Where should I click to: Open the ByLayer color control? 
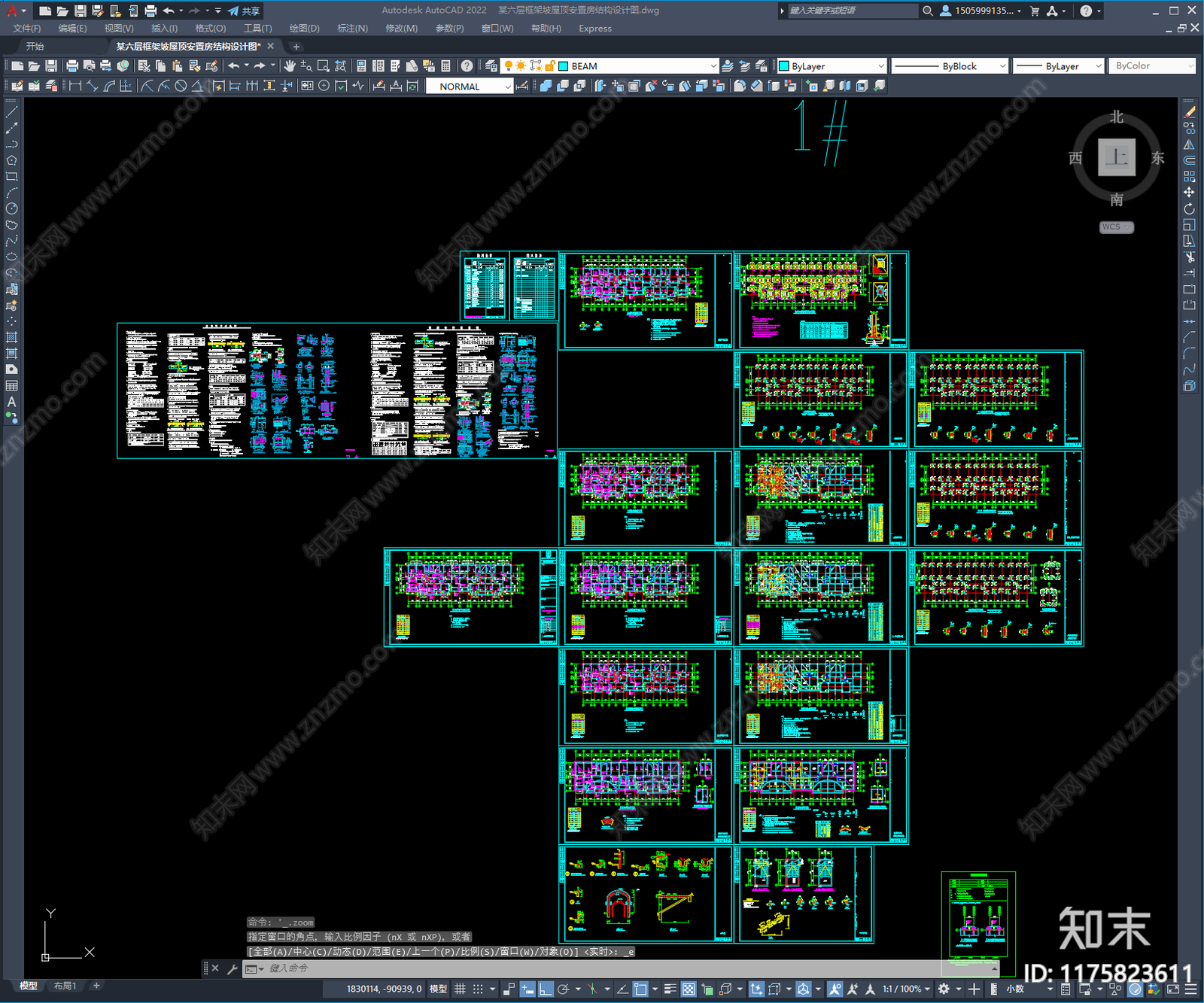click(832, 66)
